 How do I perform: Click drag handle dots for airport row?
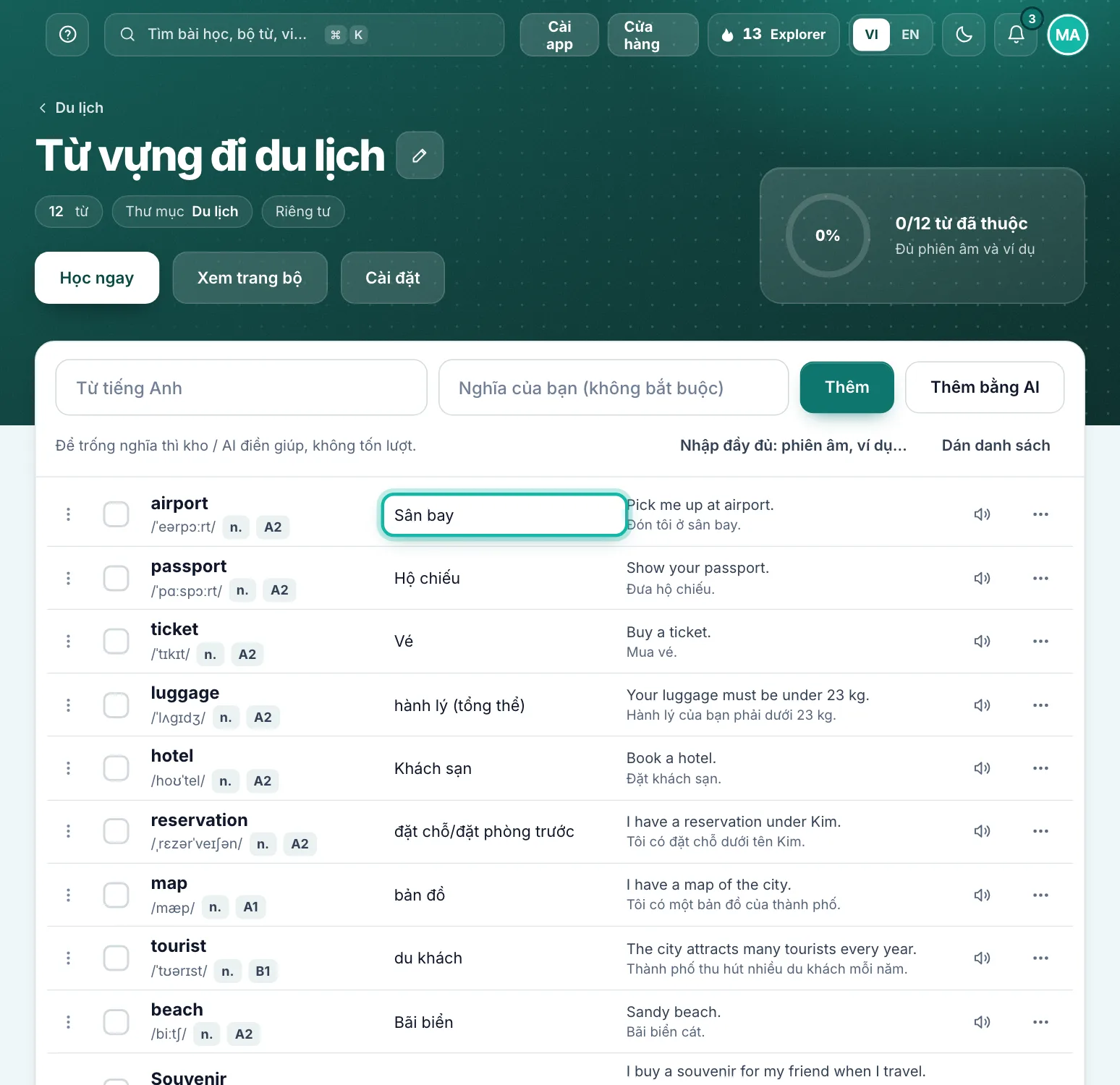point(68,514)
